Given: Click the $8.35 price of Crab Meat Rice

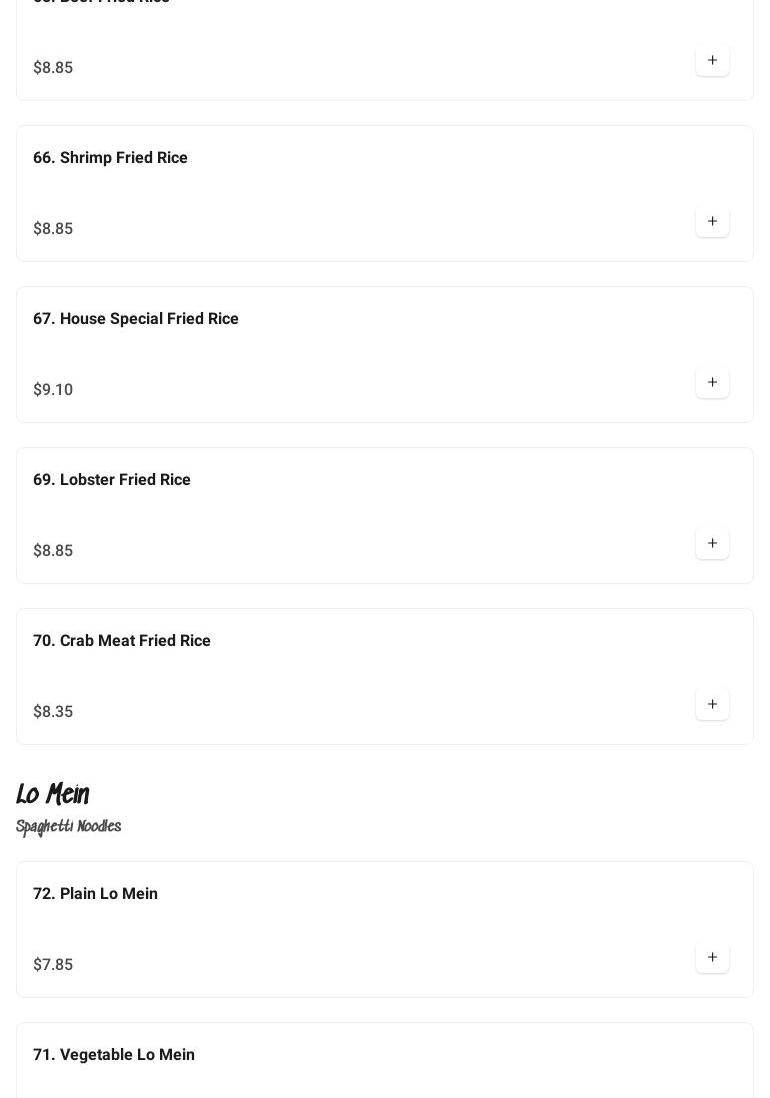Looking at the screenshot, I should [x=53, y=712].
